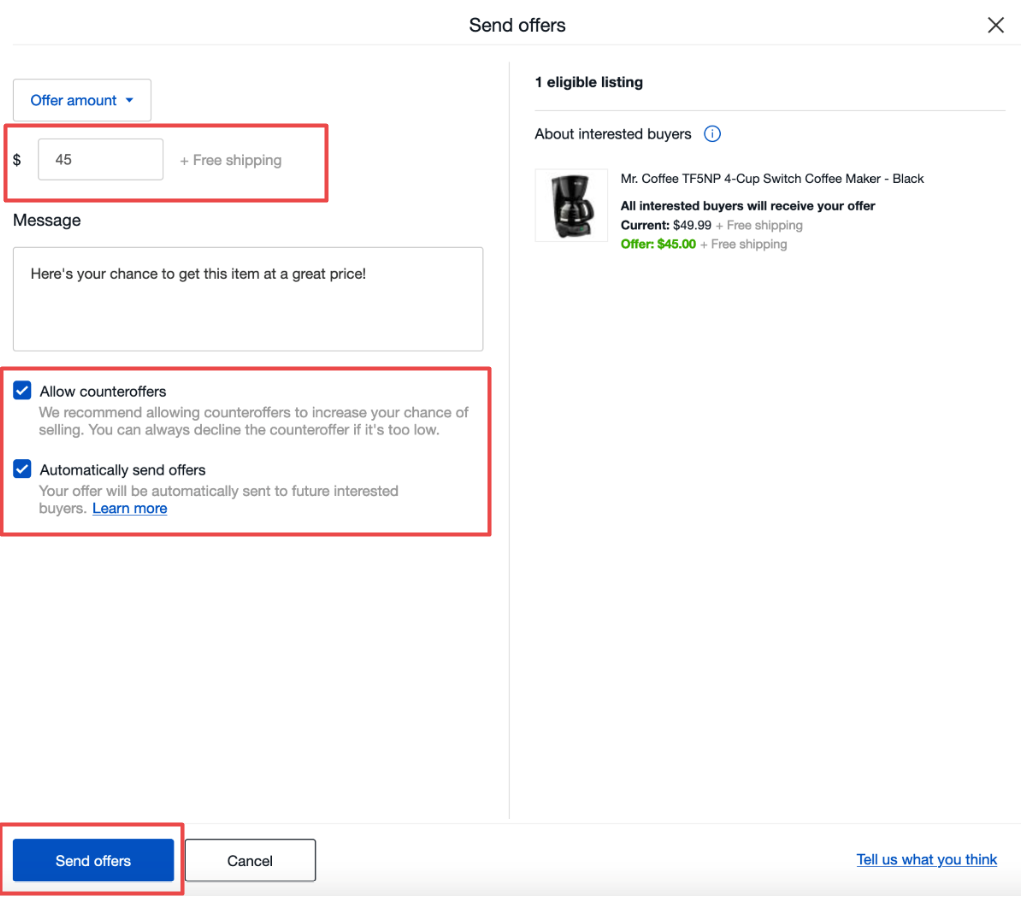Click the Mr. Coffee TF5NP listing title

pyautogui.click(x=772, y=178)
